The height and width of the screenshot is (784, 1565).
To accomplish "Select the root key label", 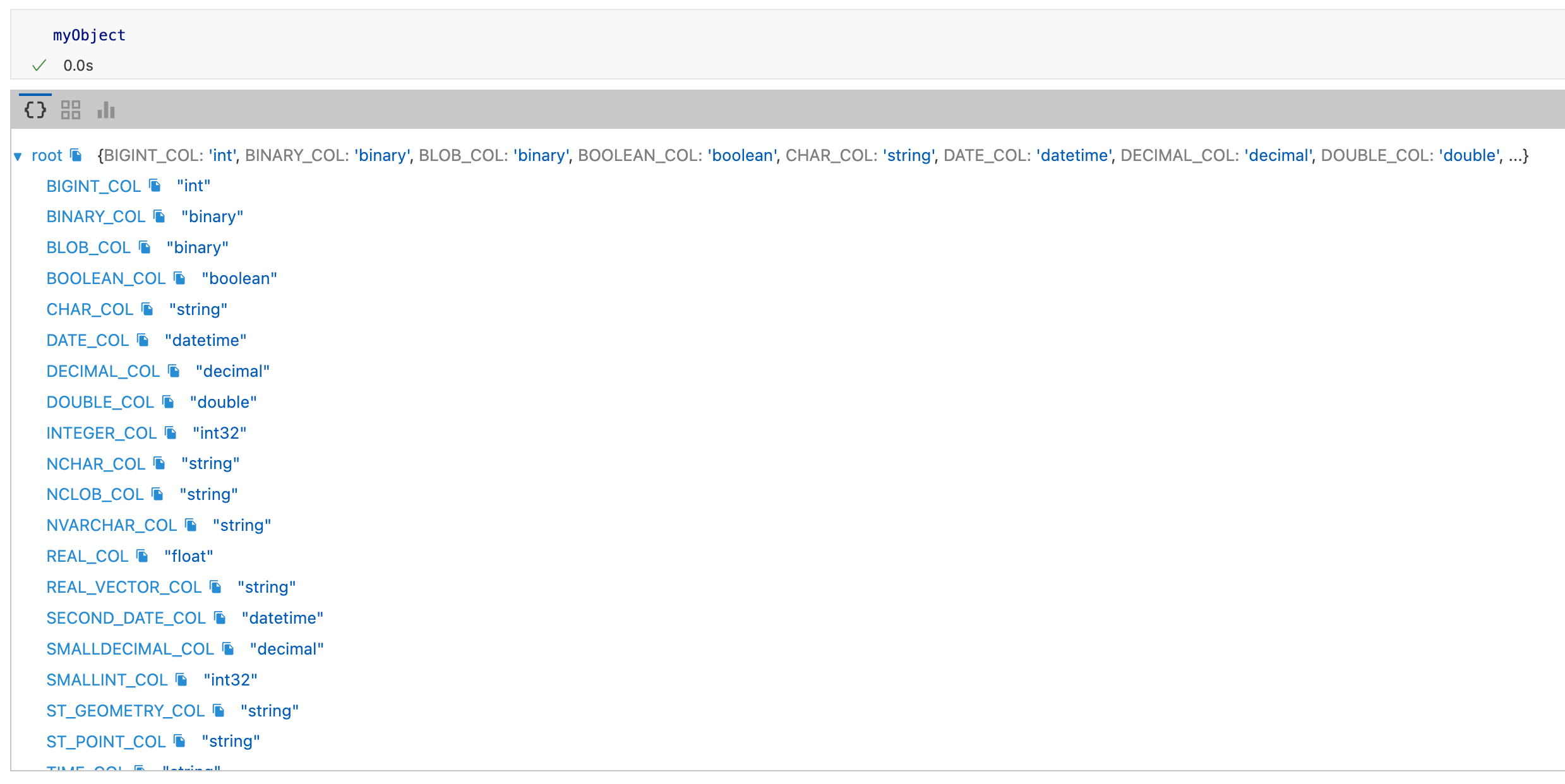I will pyautogui.click(x=47, y=155).
